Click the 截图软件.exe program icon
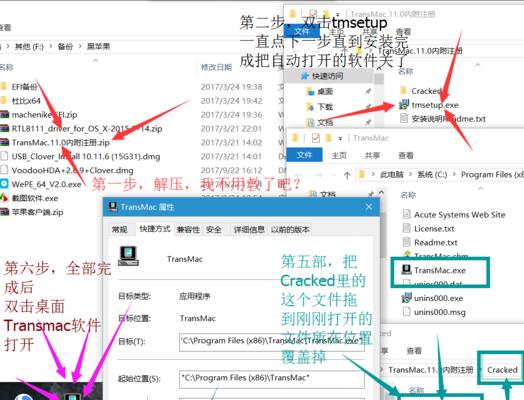The width and height of the screenshot is (524, 400). click(4, 198)
